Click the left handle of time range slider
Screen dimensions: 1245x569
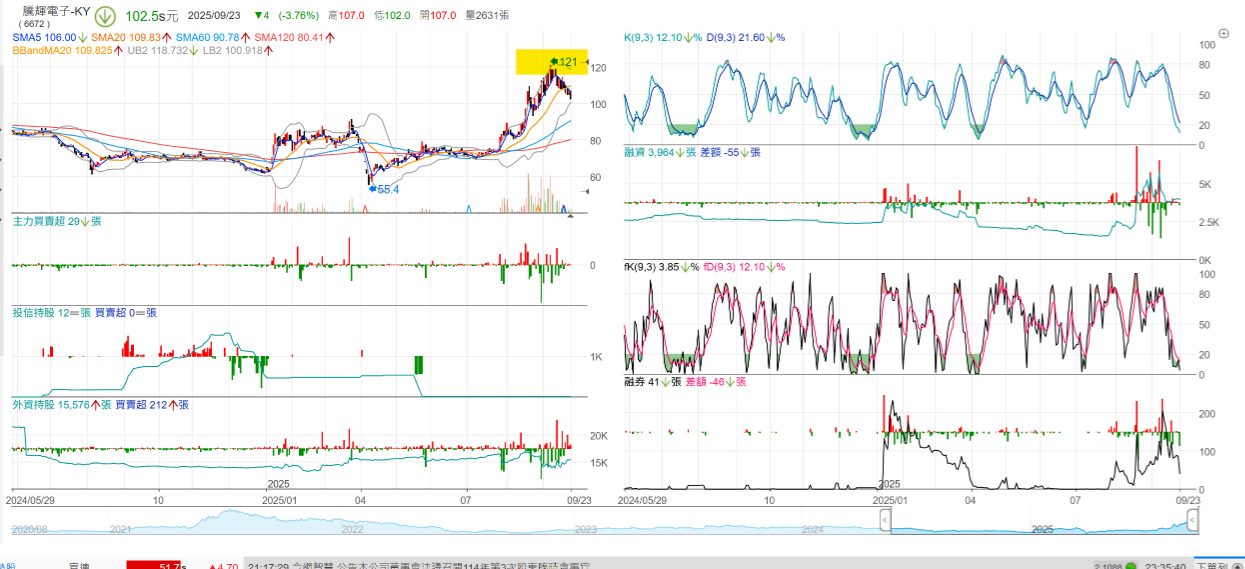tap(885, 519)
